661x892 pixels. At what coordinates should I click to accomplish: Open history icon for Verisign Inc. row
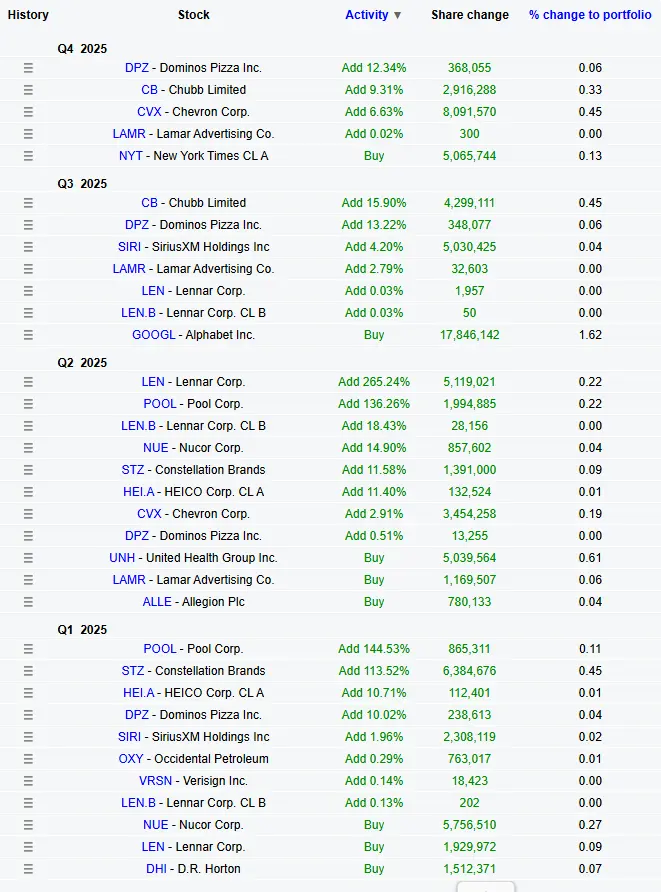coord(27,781)
